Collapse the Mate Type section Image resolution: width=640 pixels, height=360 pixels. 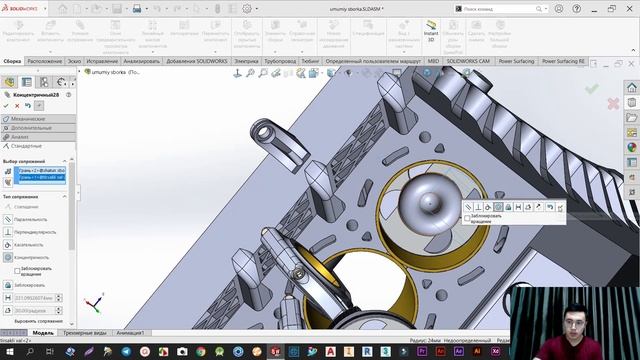click(x=64, y=197)
